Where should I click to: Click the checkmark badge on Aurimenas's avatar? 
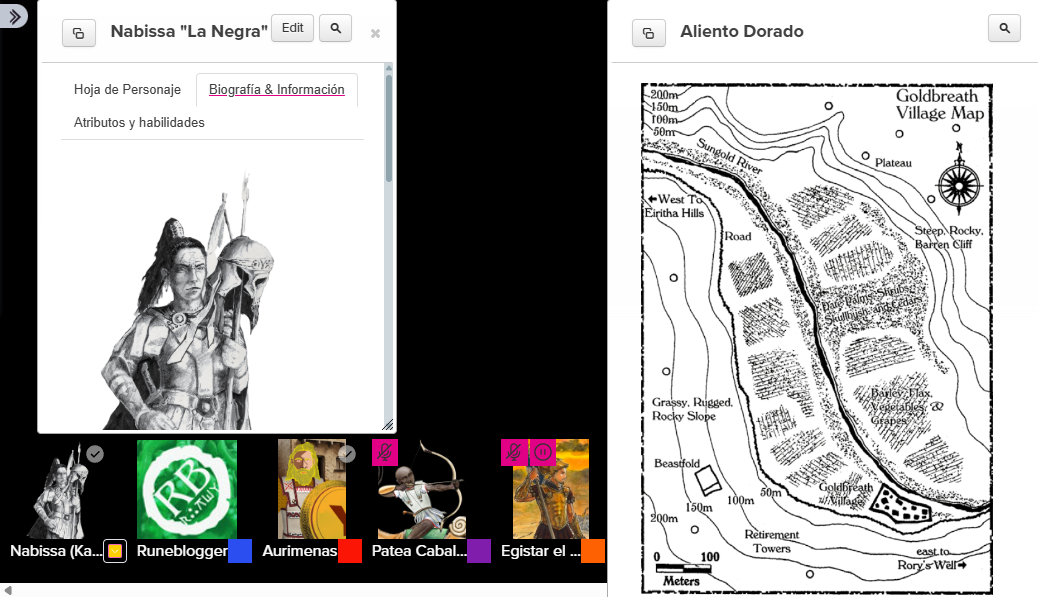click(347, 454)
